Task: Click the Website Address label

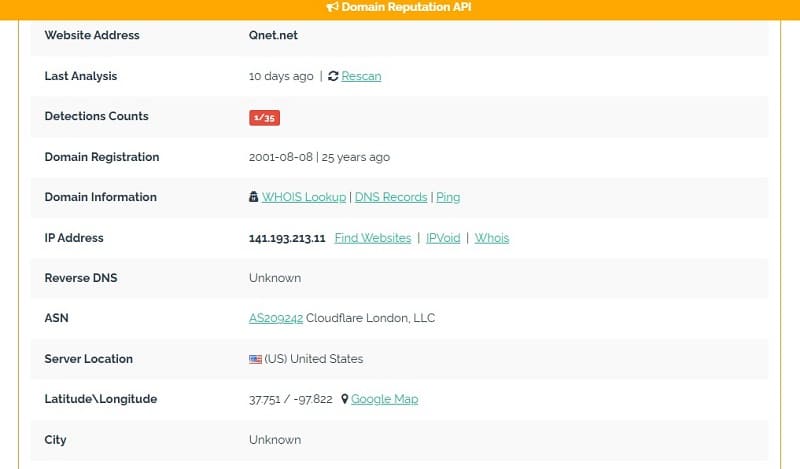Action: [x=92, y=35]
